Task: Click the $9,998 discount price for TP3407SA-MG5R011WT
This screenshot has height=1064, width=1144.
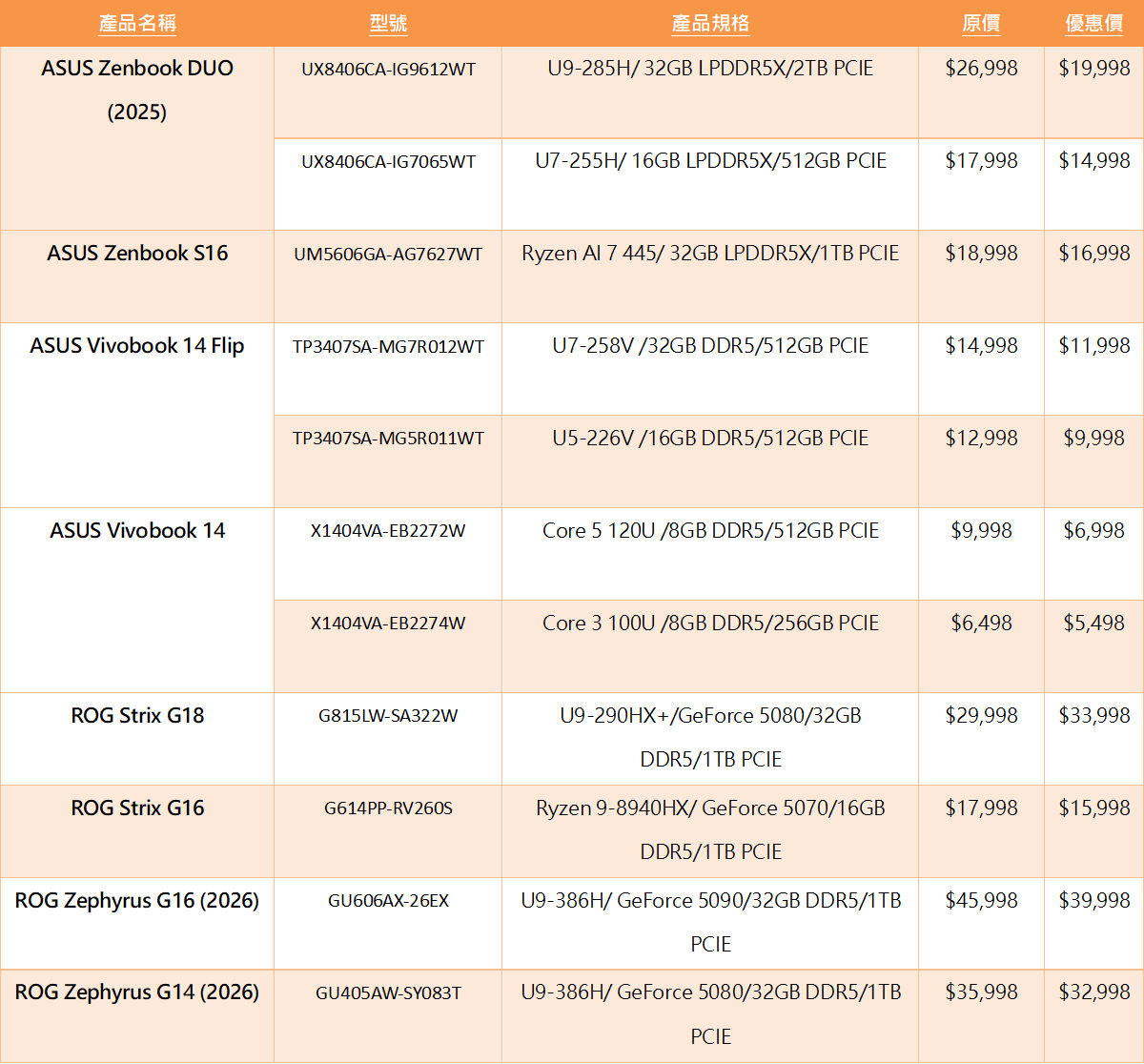Action: [1093, 439]
